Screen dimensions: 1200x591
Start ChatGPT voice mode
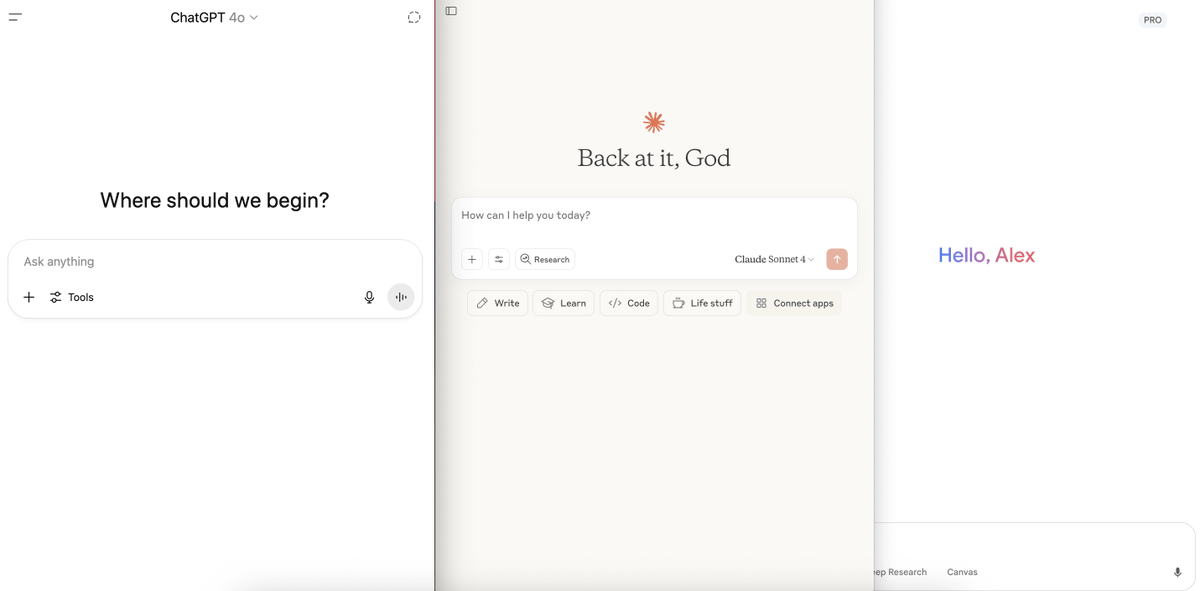401,297
